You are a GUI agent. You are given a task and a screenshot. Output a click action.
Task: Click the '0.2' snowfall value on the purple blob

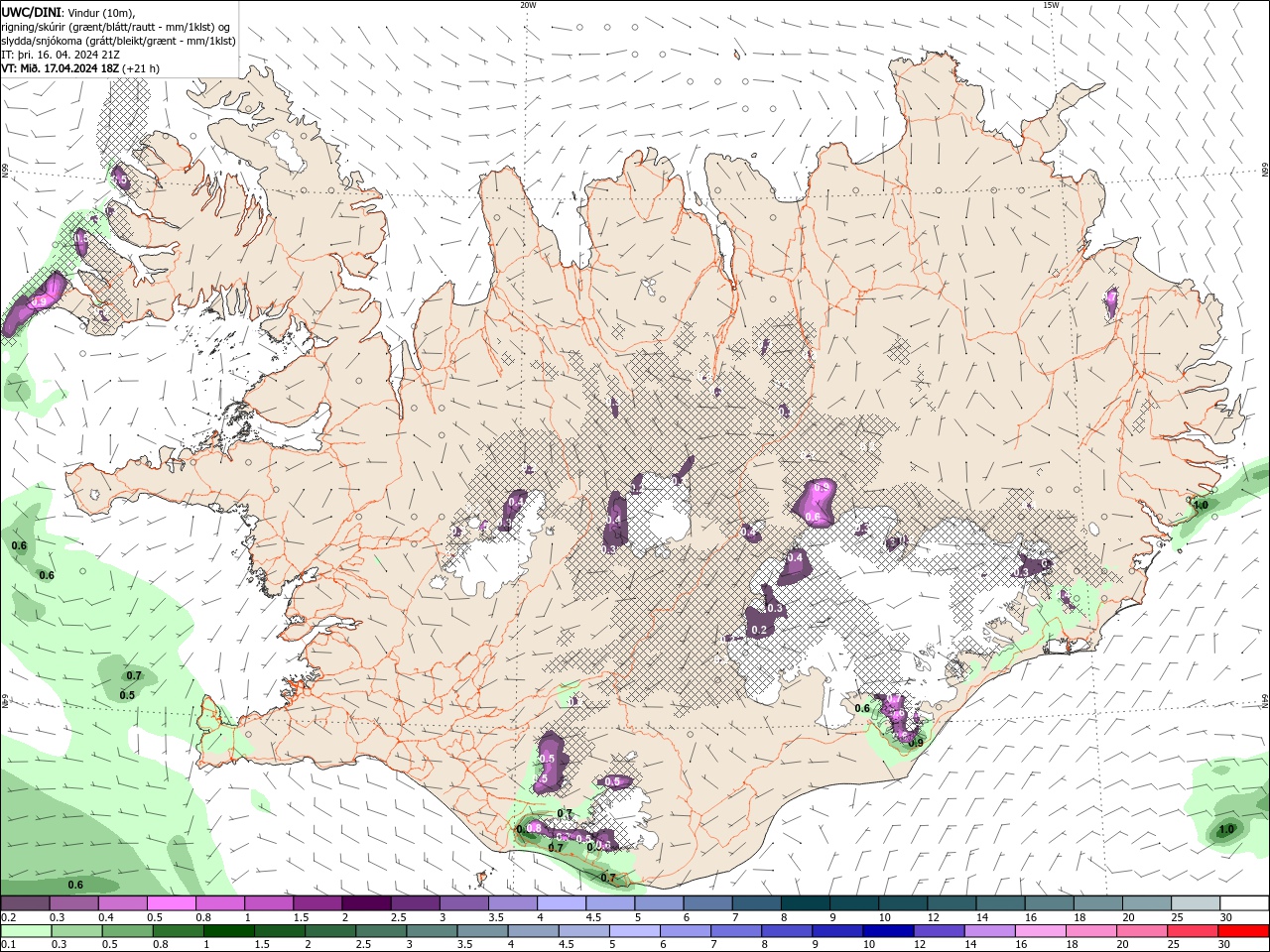pos(760,630)
